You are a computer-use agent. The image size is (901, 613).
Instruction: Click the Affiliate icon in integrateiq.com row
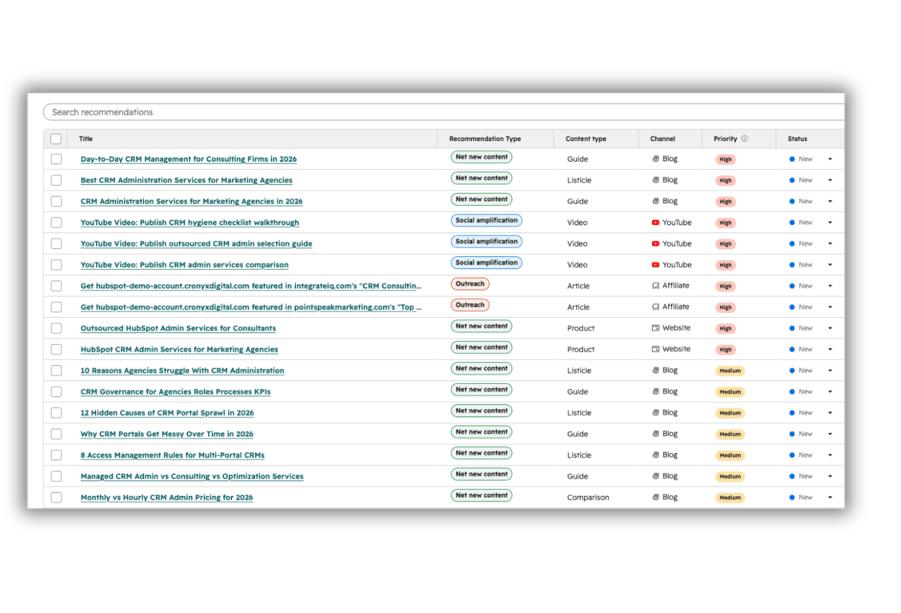(655, 286)
